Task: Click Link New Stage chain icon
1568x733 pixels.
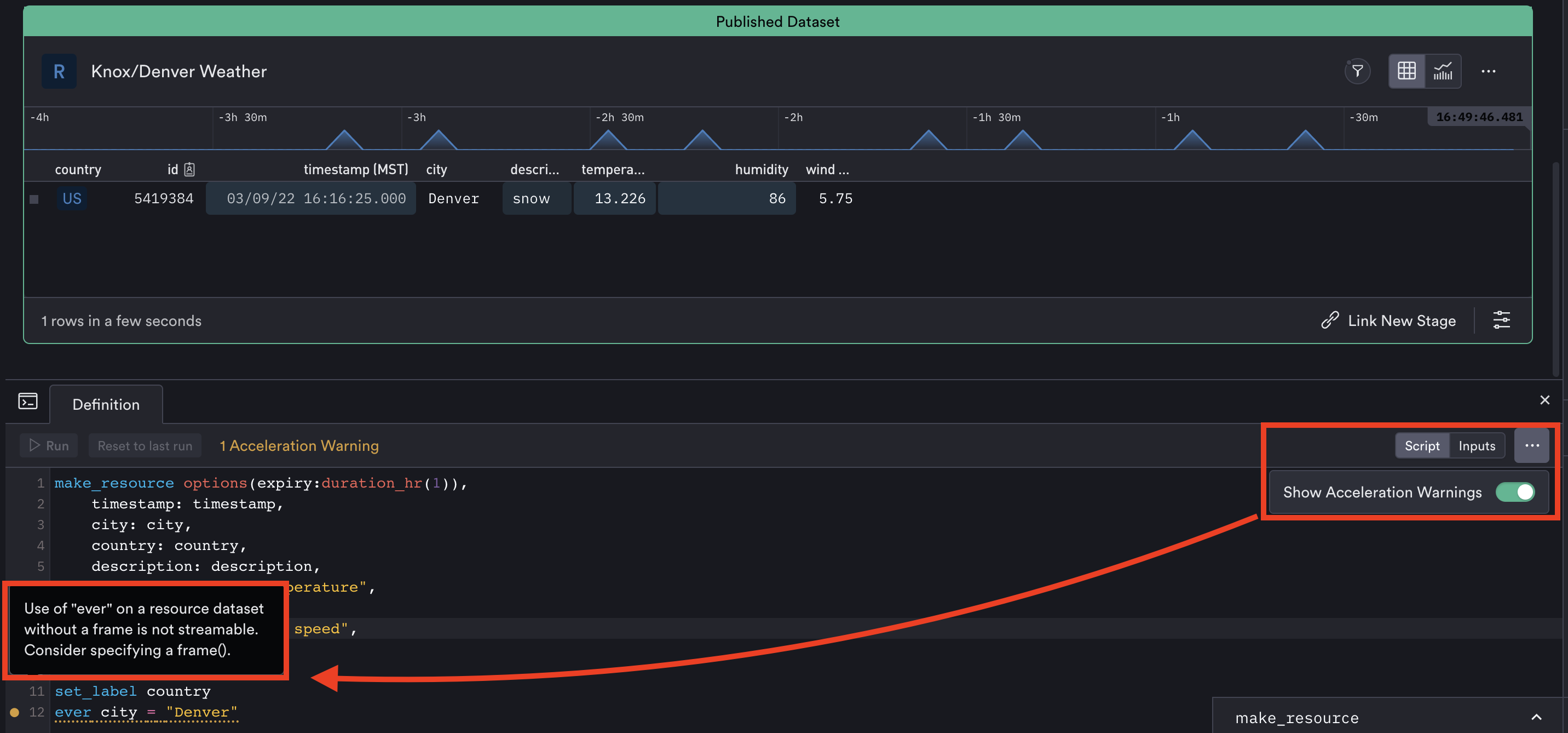Action: (1329, 320)
